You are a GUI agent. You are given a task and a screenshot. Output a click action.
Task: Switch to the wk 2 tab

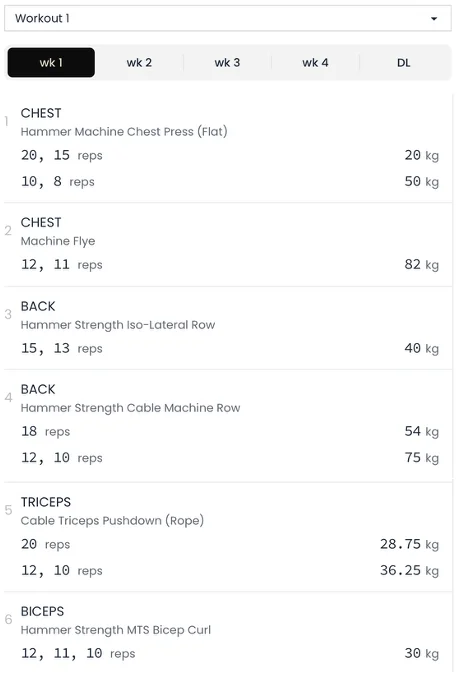pyautogui.click(x=139, y=63)
